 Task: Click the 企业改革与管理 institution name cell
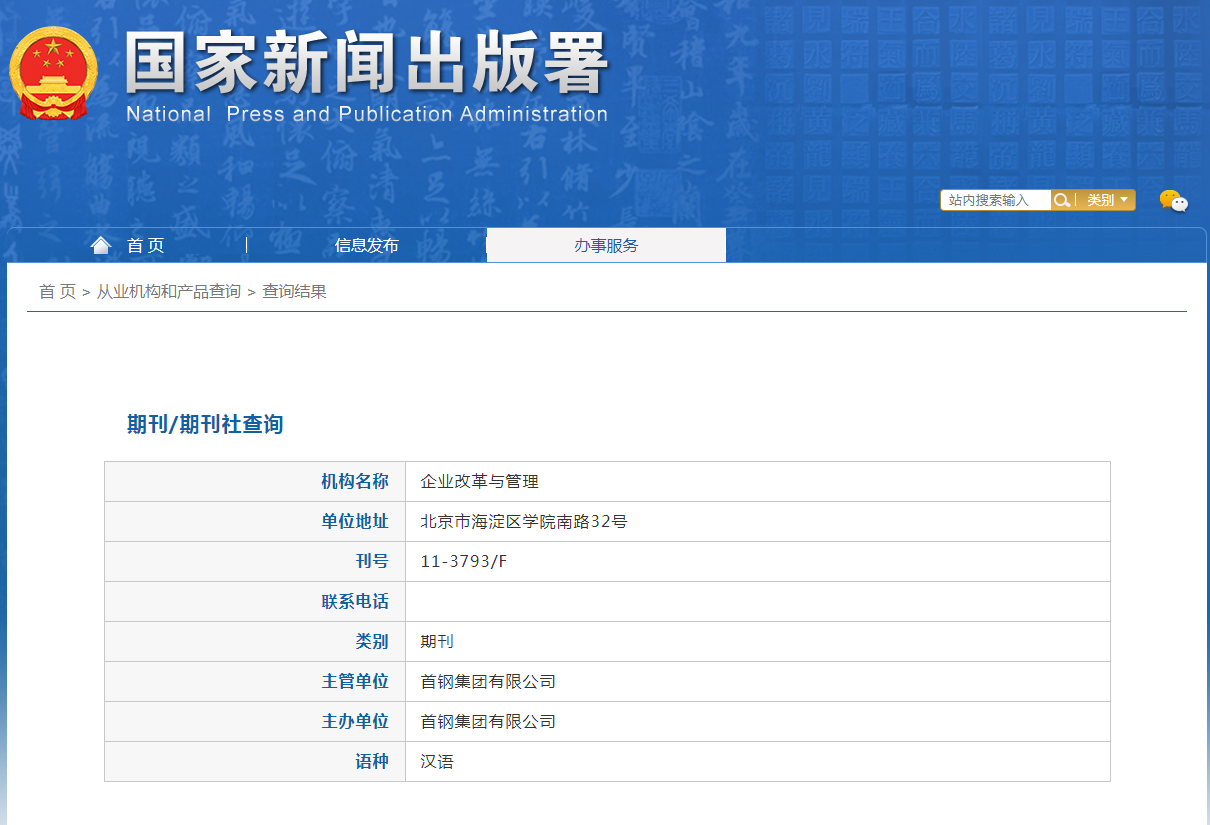click(479, 481)
